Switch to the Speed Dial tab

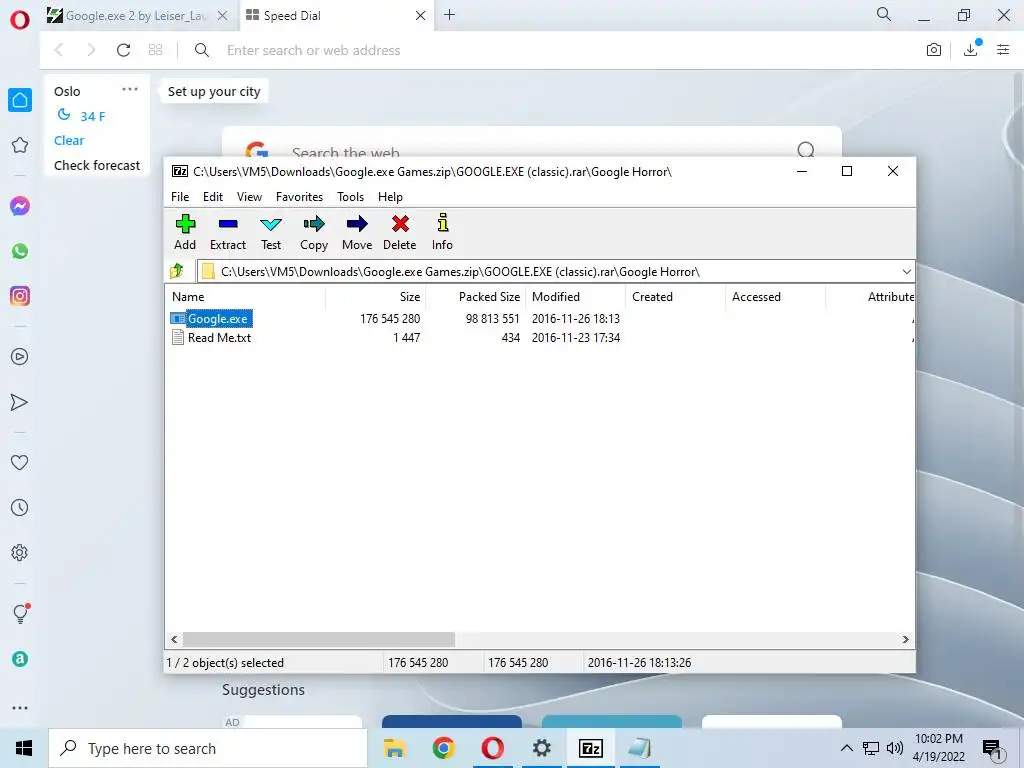tap(335, 16)
